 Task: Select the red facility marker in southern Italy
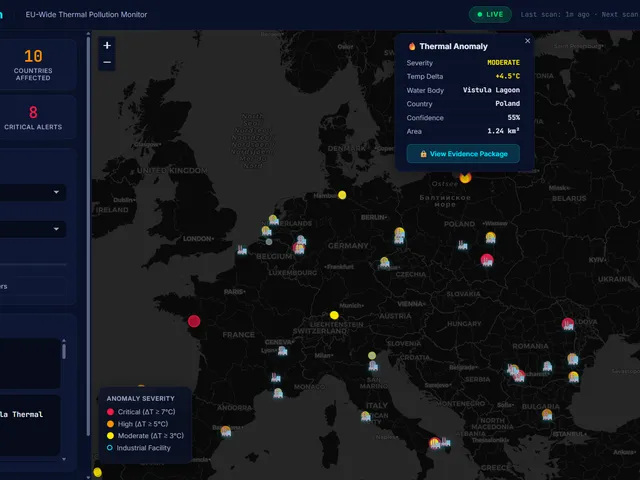click(435, 443)
